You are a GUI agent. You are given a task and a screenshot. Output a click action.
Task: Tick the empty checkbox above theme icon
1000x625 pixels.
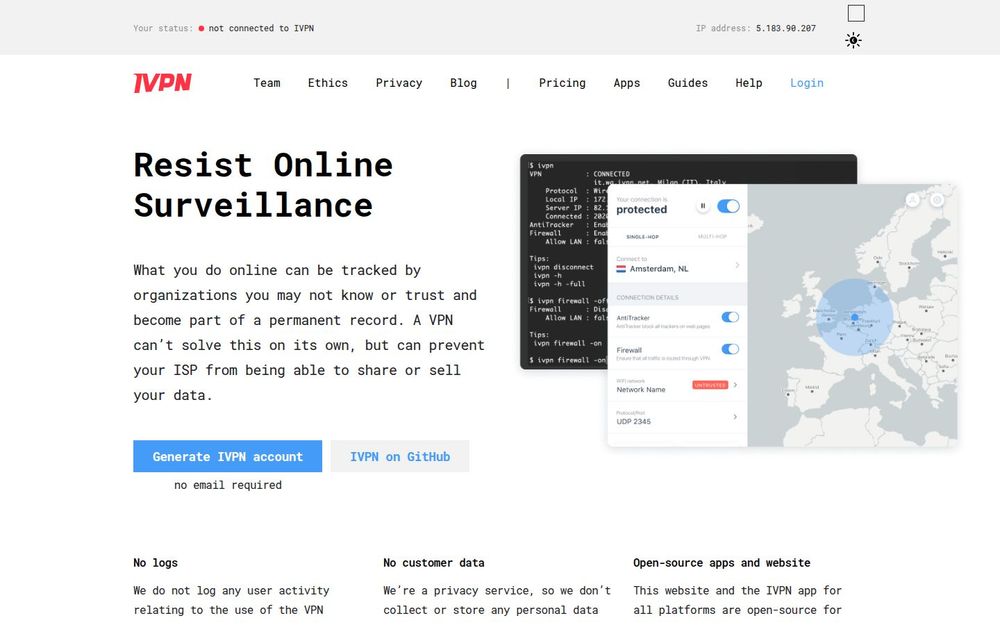click(856, 13)
